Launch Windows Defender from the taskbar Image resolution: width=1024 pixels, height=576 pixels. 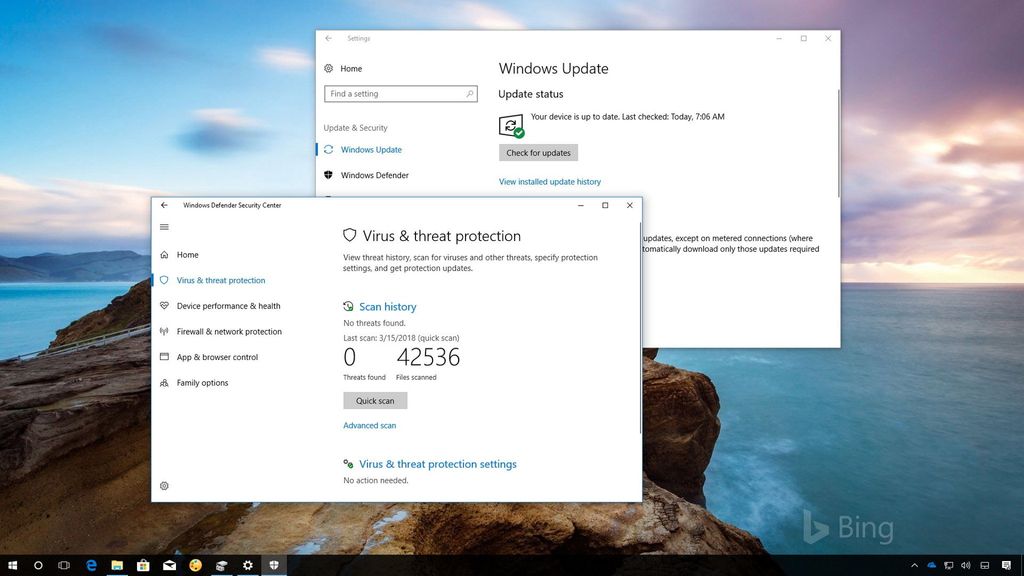(273, 565)
